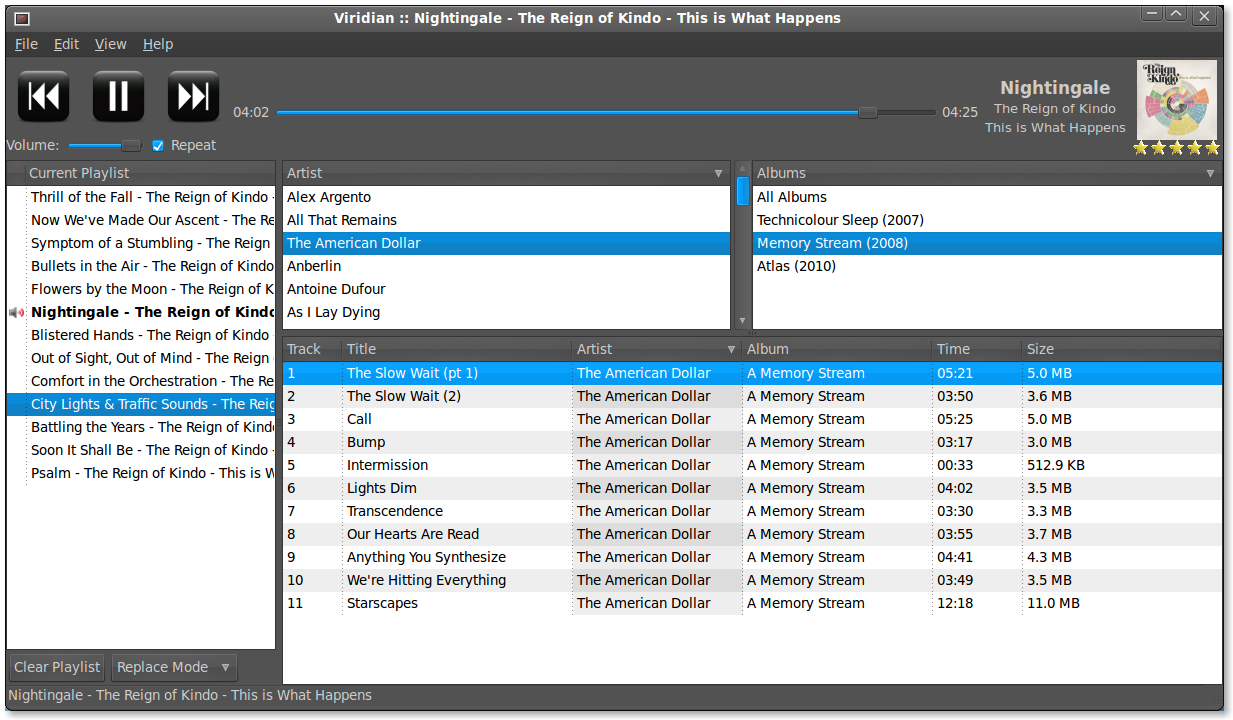Select album Technicolour Sleep (2007)
This screenshot has width=1233, height=720.
(x=987, y=220)
